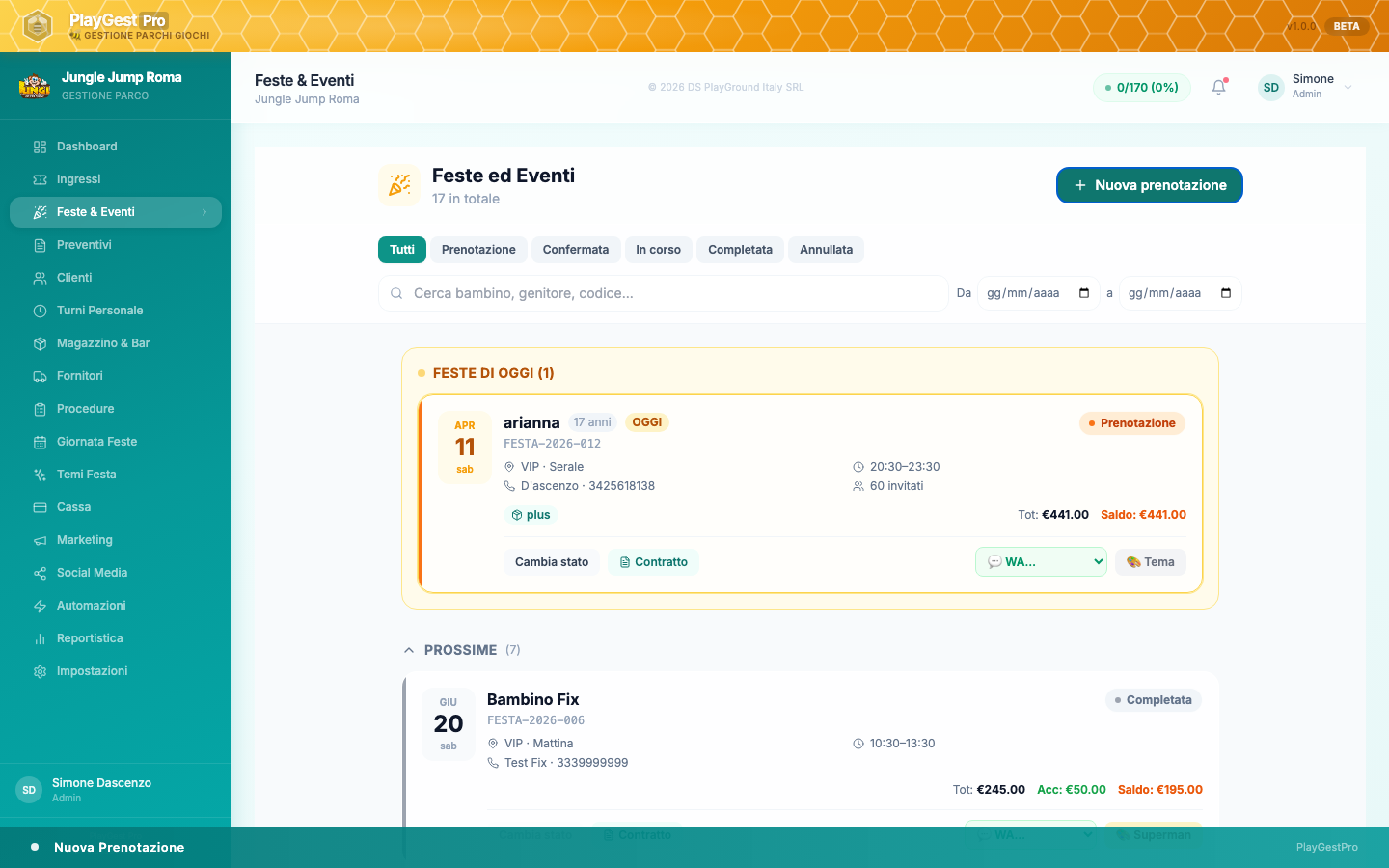Open calendar picker in the end date field
Viewport: 1389px width, 868px height.
(1226, 293)
